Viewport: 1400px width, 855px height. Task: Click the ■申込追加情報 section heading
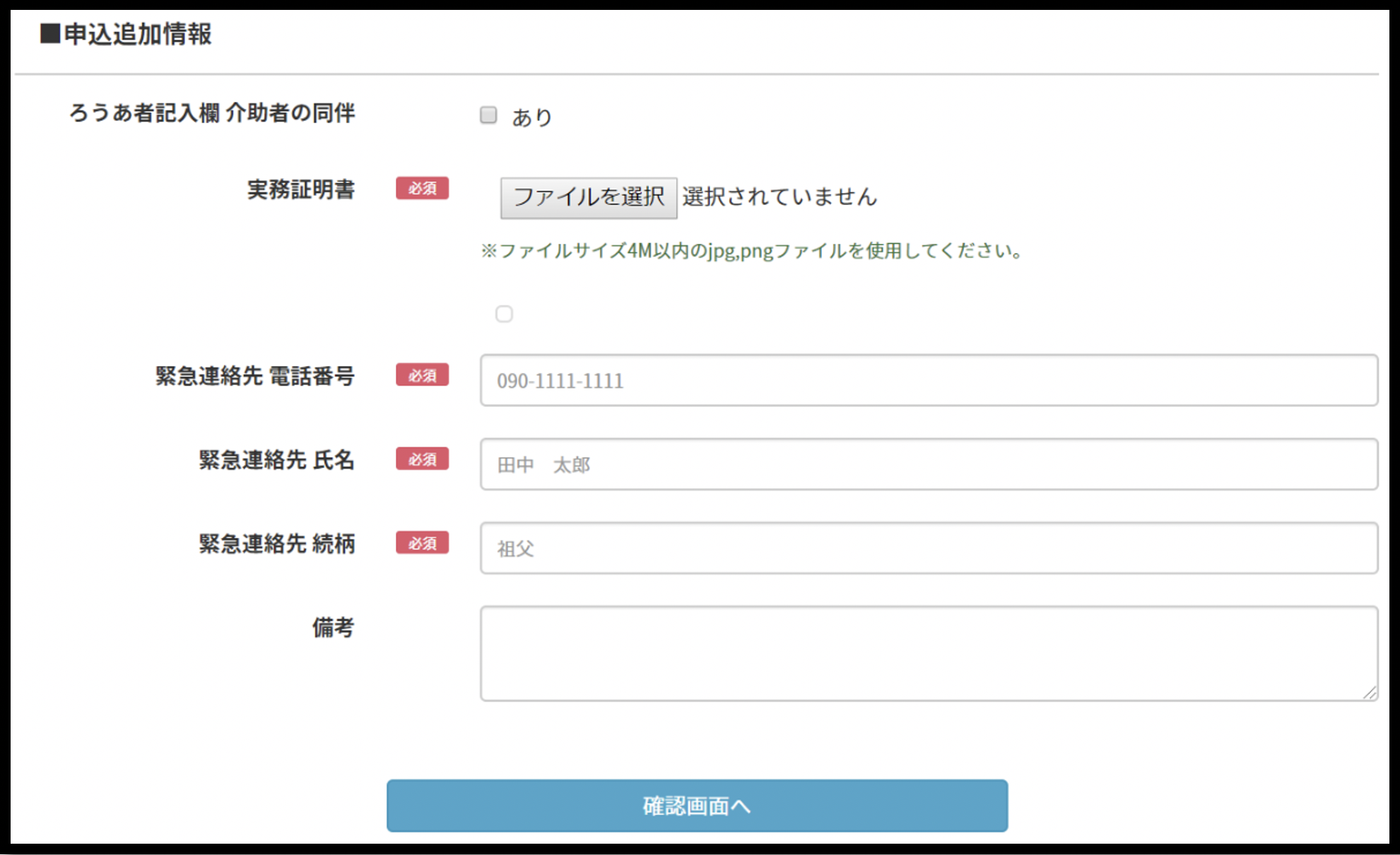click(127, 34)
